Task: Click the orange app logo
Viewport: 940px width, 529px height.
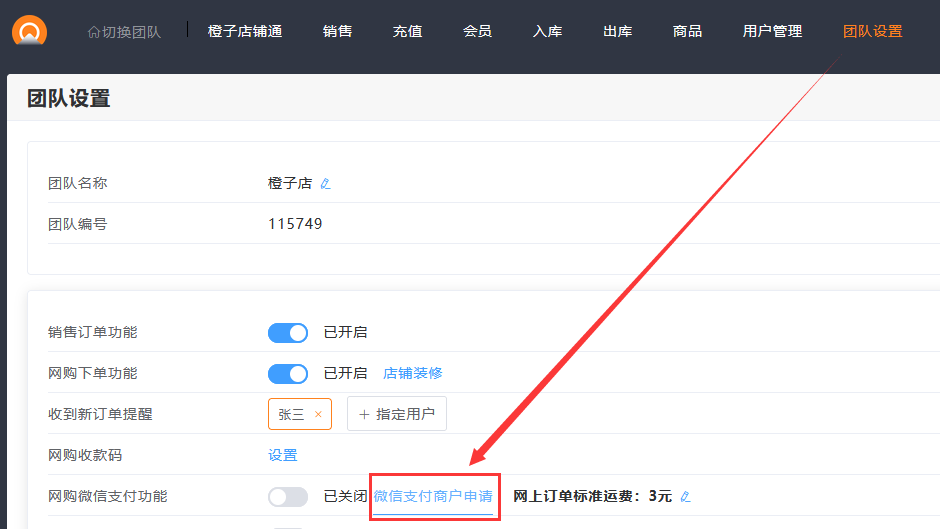Action: point(30,31)
